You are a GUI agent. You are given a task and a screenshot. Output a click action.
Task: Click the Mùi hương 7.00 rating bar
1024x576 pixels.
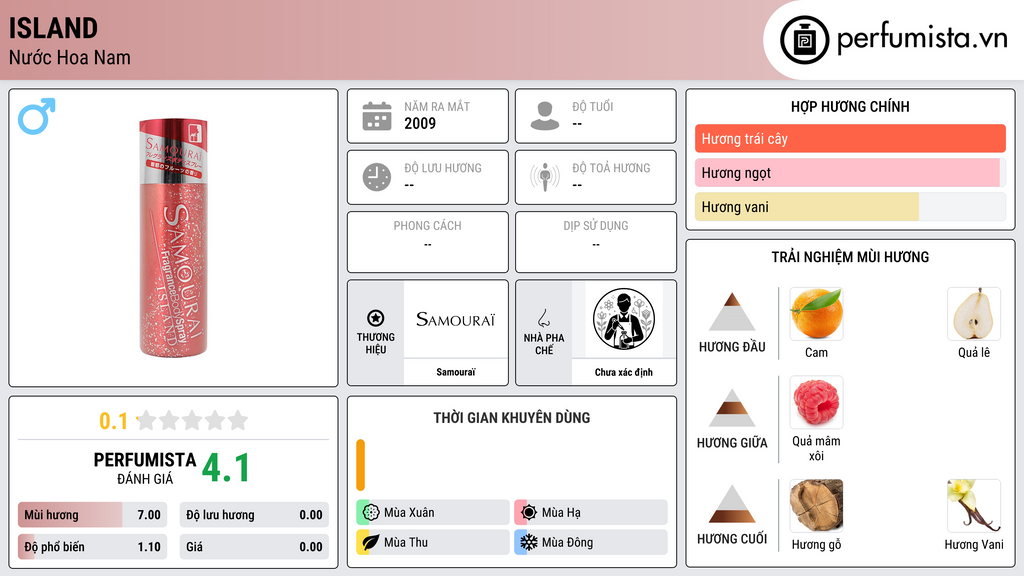click(x=93, y=515)
